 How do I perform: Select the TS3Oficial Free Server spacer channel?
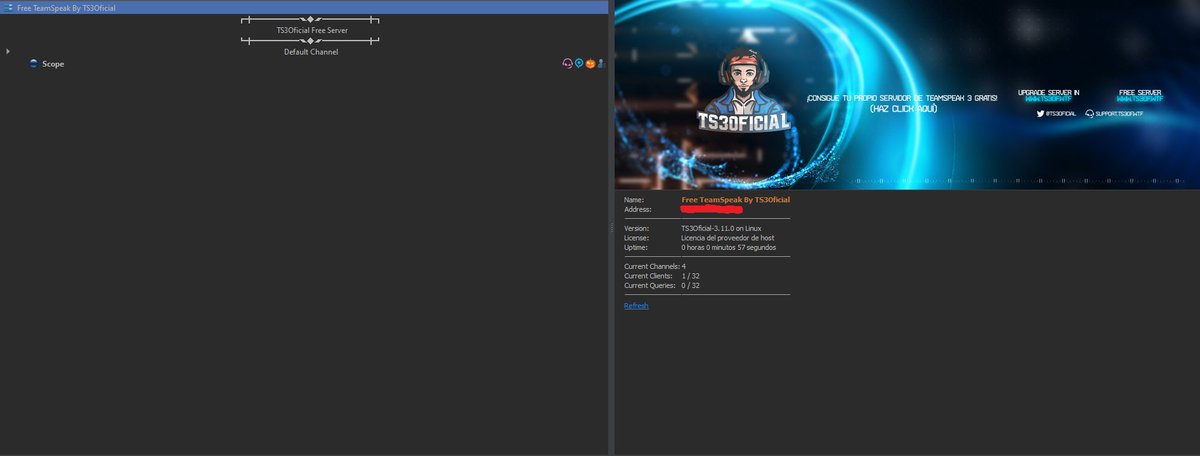[311, 30]
